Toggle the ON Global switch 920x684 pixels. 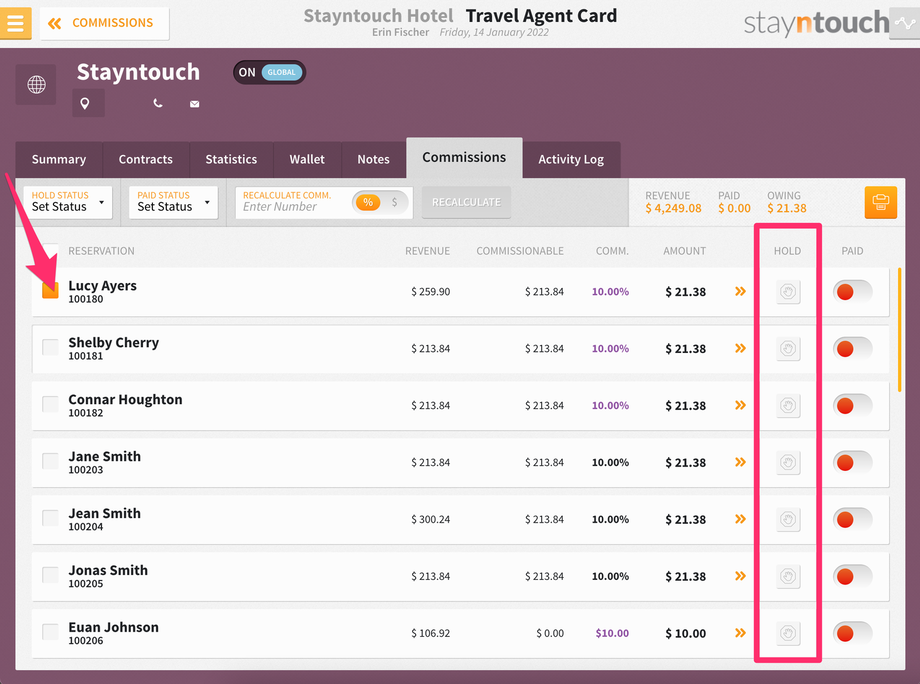[x=269, y=72]
